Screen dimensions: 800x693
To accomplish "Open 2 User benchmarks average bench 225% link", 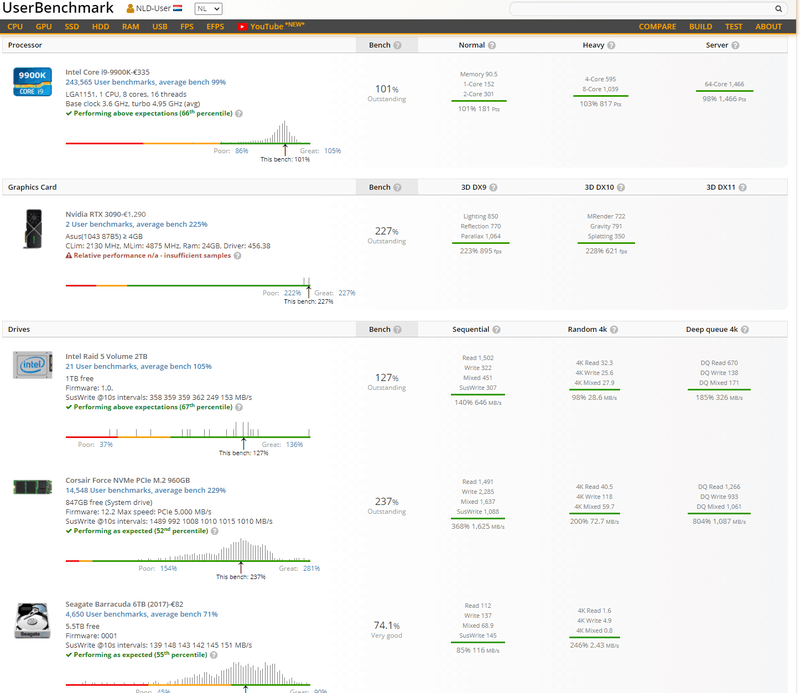I will click(136, 225).
